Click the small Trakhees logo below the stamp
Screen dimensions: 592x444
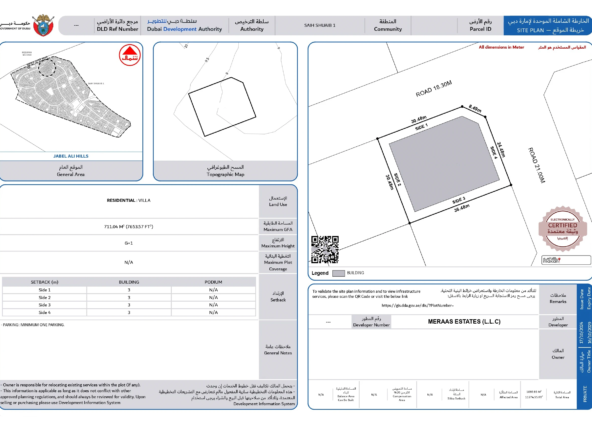click(x=566, y=260)
